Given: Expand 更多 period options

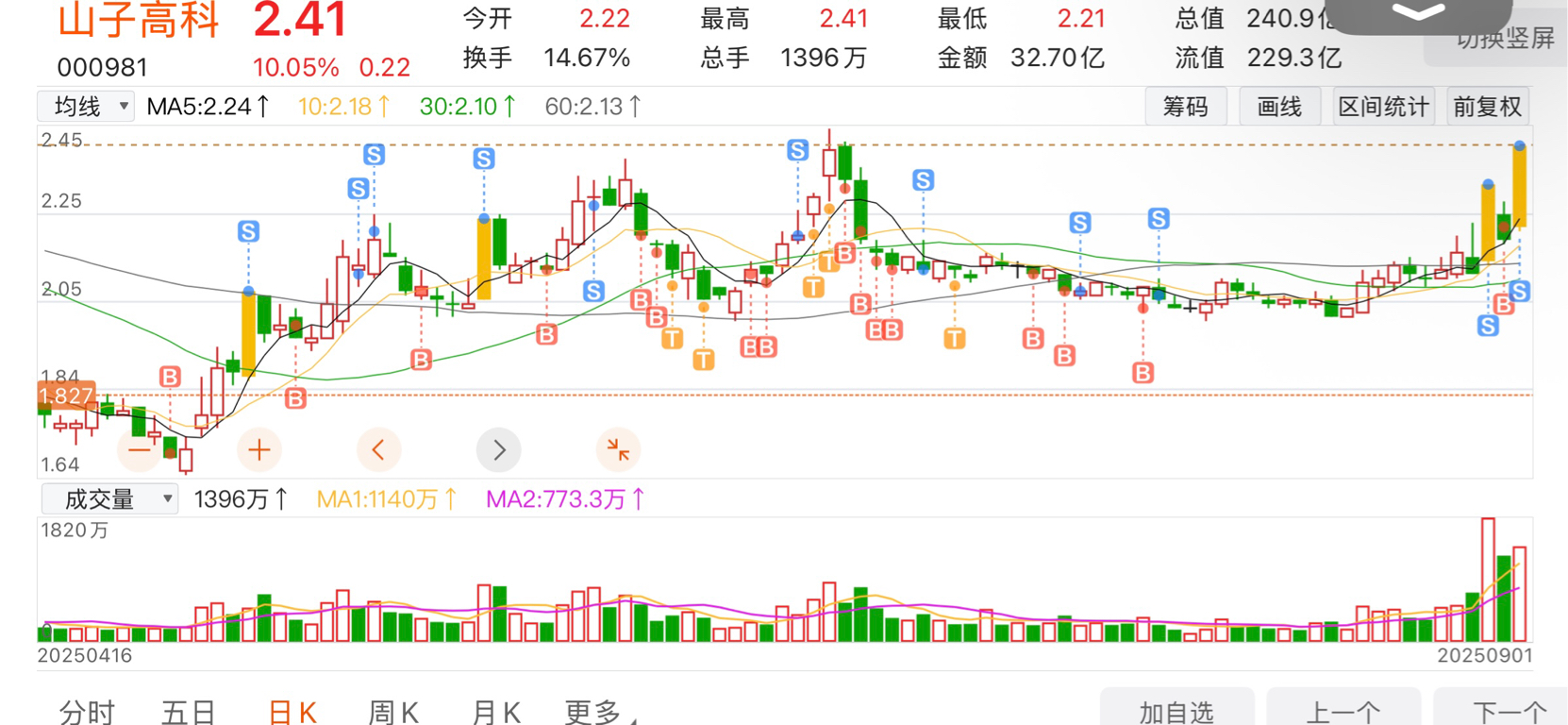Looking at the screenshot, I should [x=600, y=711].
